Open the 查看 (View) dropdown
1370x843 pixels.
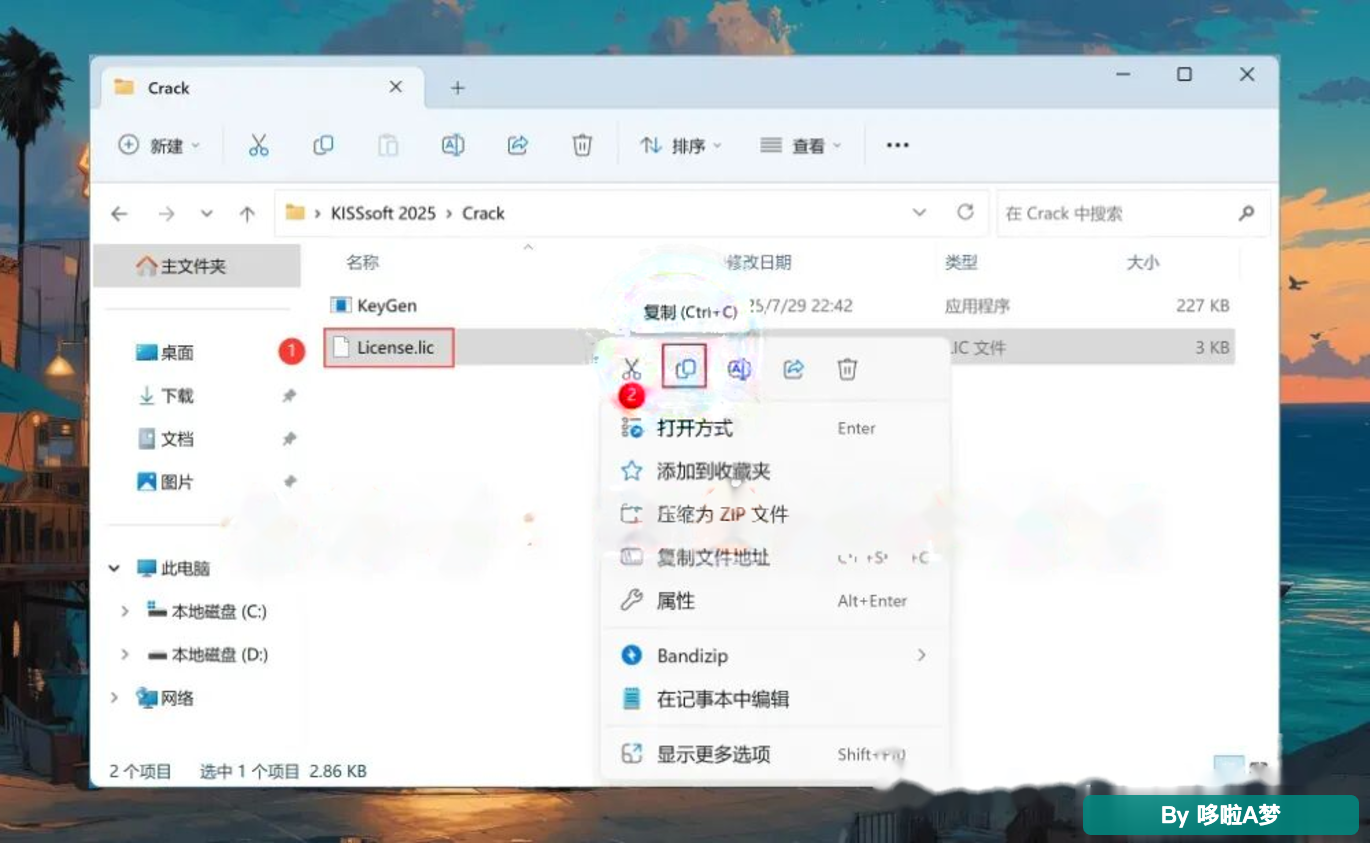[x=801, y=145]
